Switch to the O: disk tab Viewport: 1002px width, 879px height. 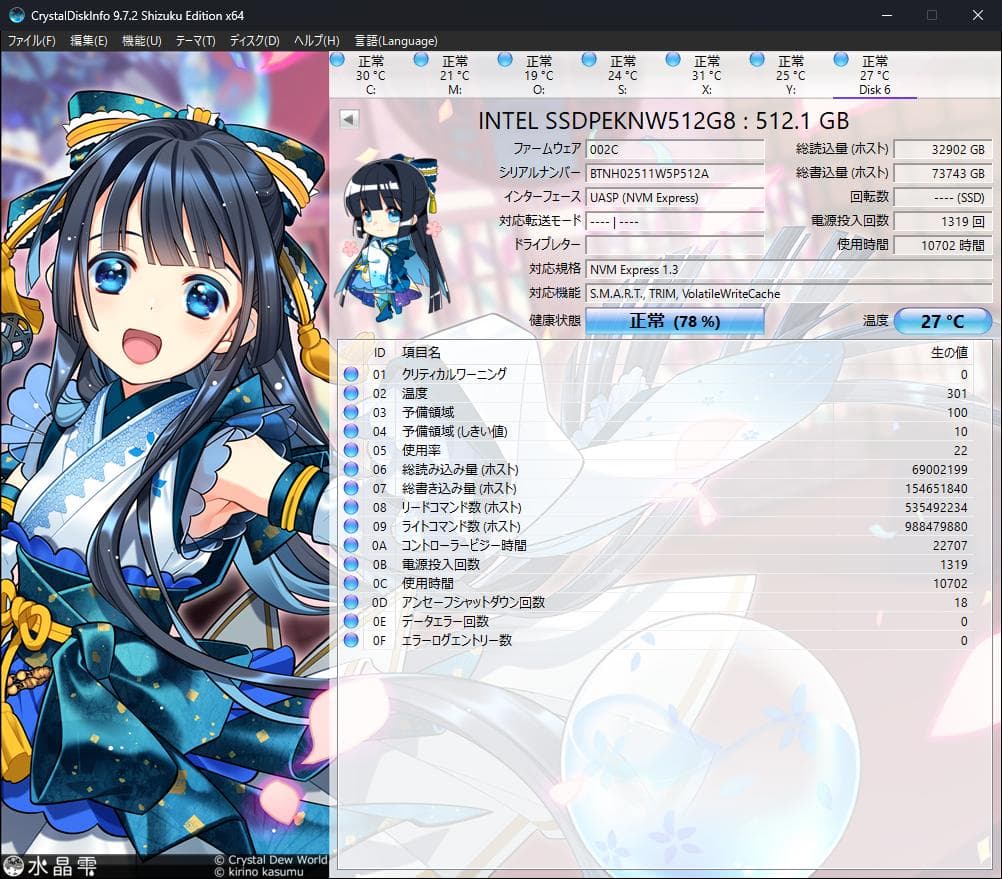(x=539, y=75)
